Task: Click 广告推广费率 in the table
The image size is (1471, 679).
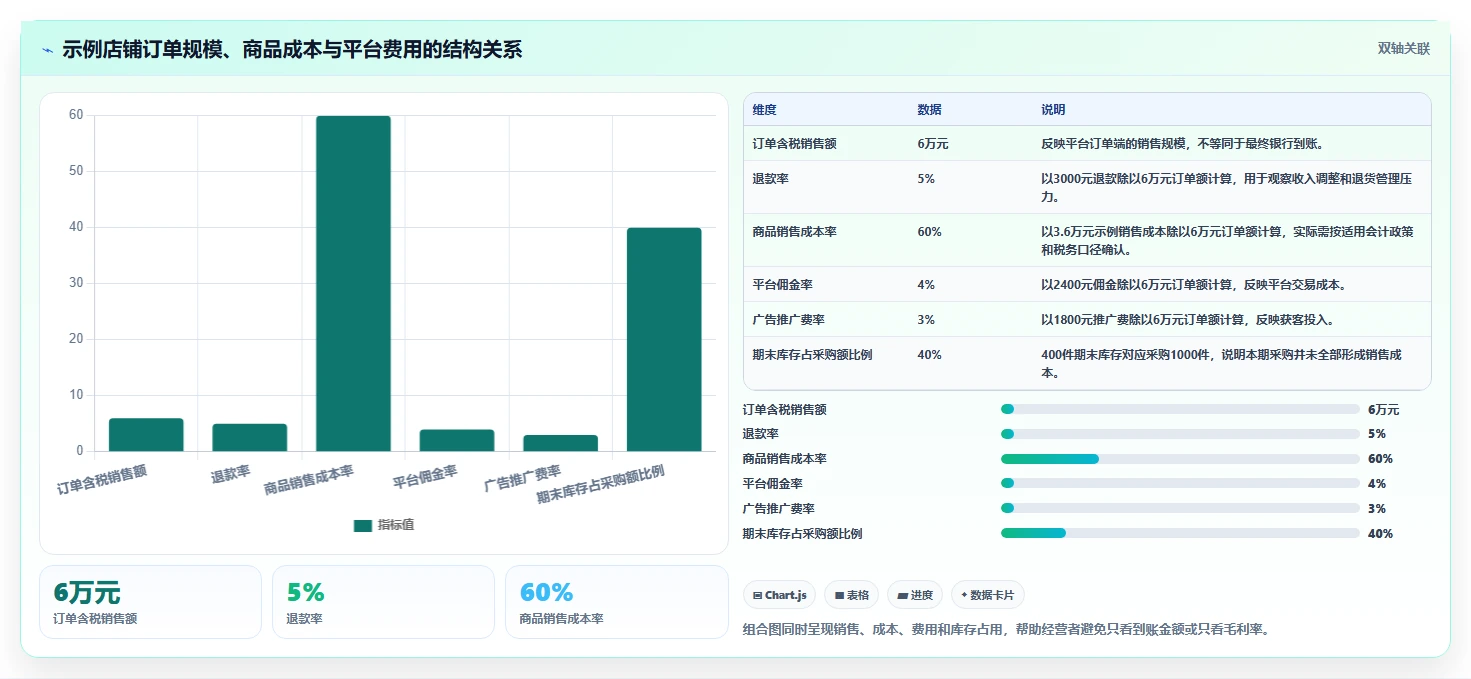Action: point(789,320)
